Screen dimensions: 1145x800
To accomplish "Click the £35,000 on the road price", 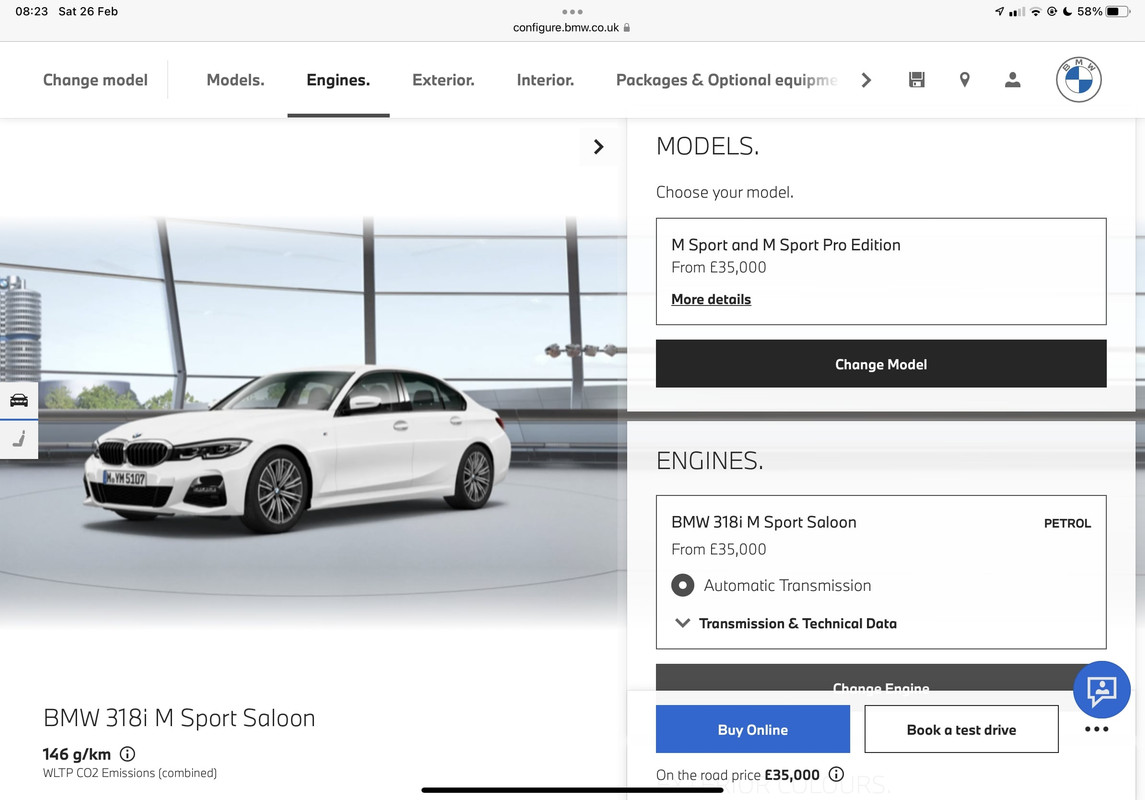I will (792, 774).
